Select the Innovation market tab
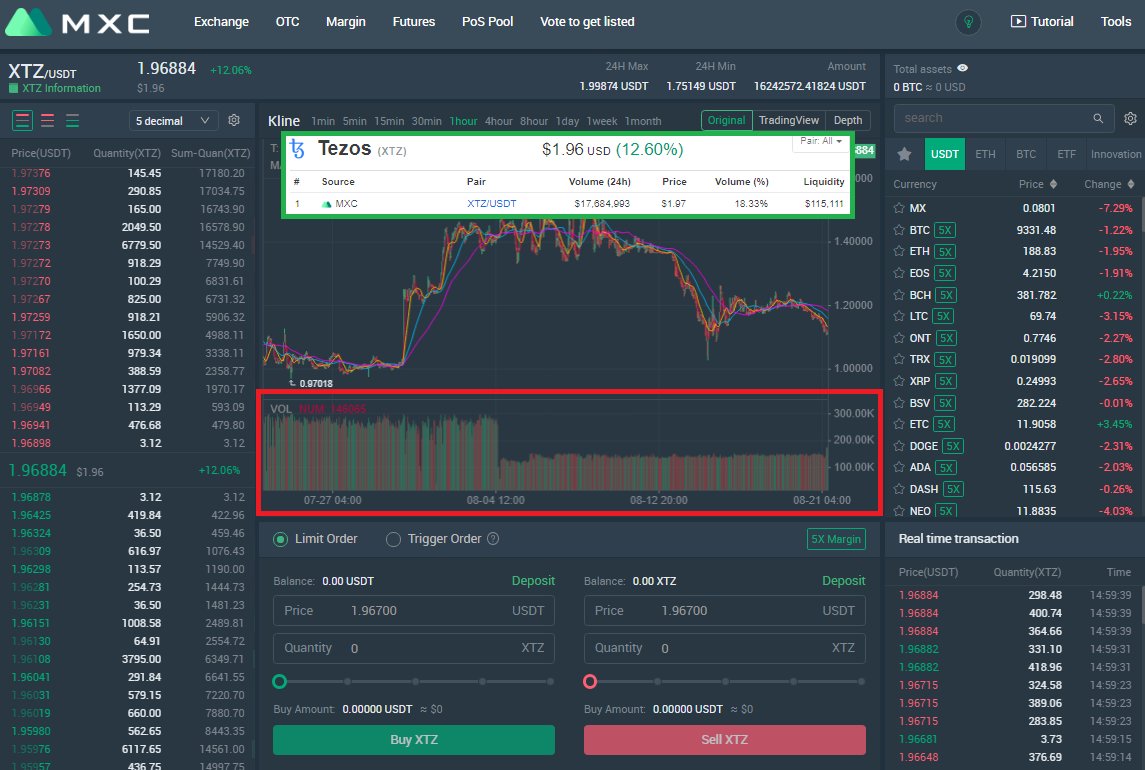1145x770 pixels. 1115,154
